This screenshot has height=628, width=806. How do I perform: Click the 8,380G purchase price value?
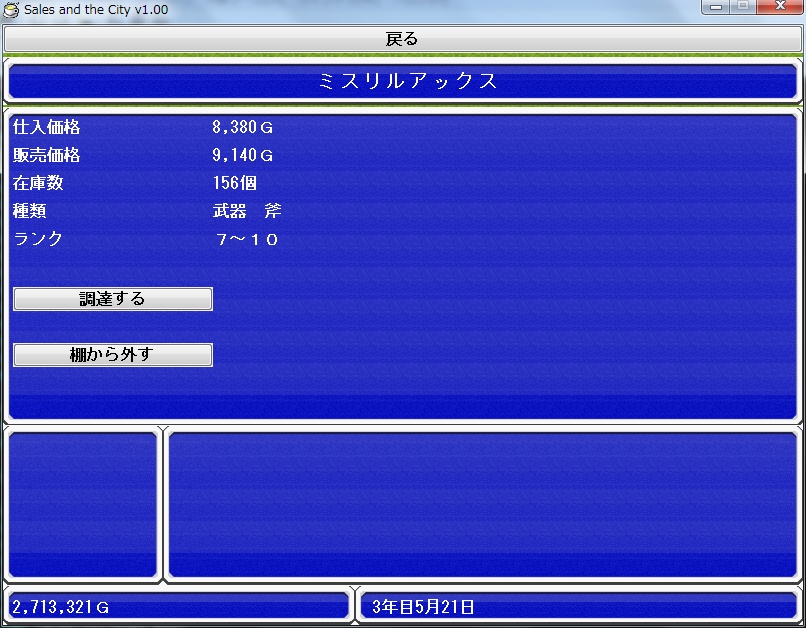pyautogui.click(x=243, y=127)
